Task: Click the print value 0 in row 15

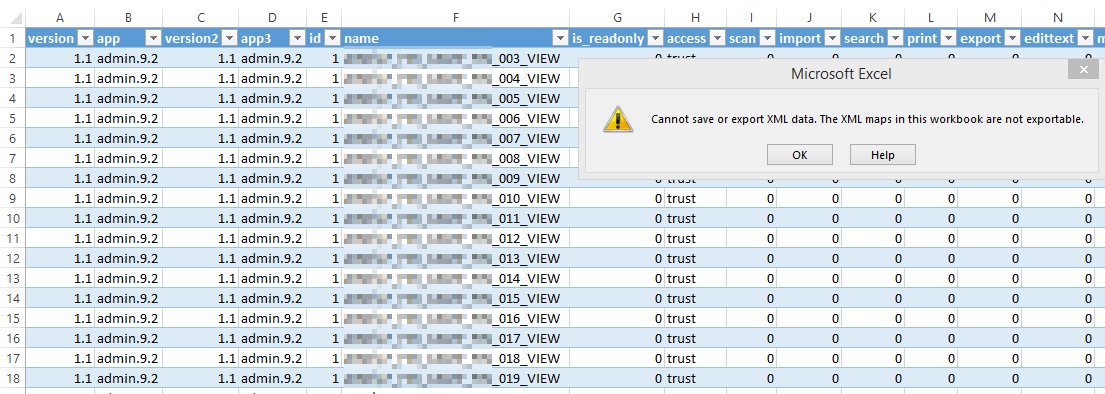Action: click(x=931, y=318)
